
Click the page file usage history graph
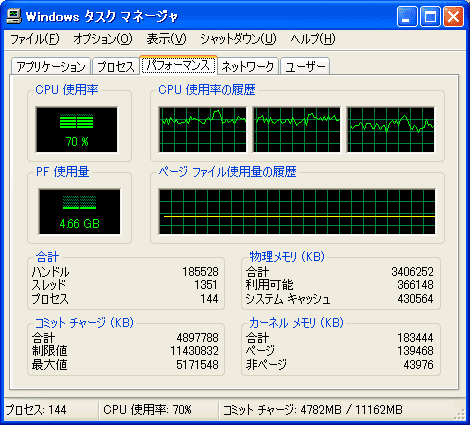click(x=297, y=212)
